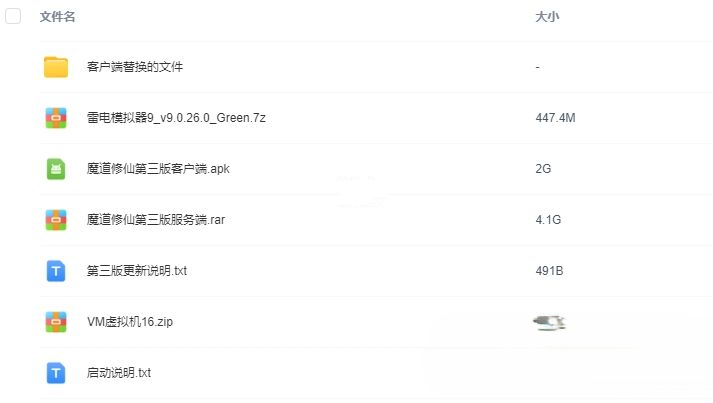Screen dimensions: 713x403
Task: Open the yellow folder icon for 客户端替换的文件
Action: point(56,67)
